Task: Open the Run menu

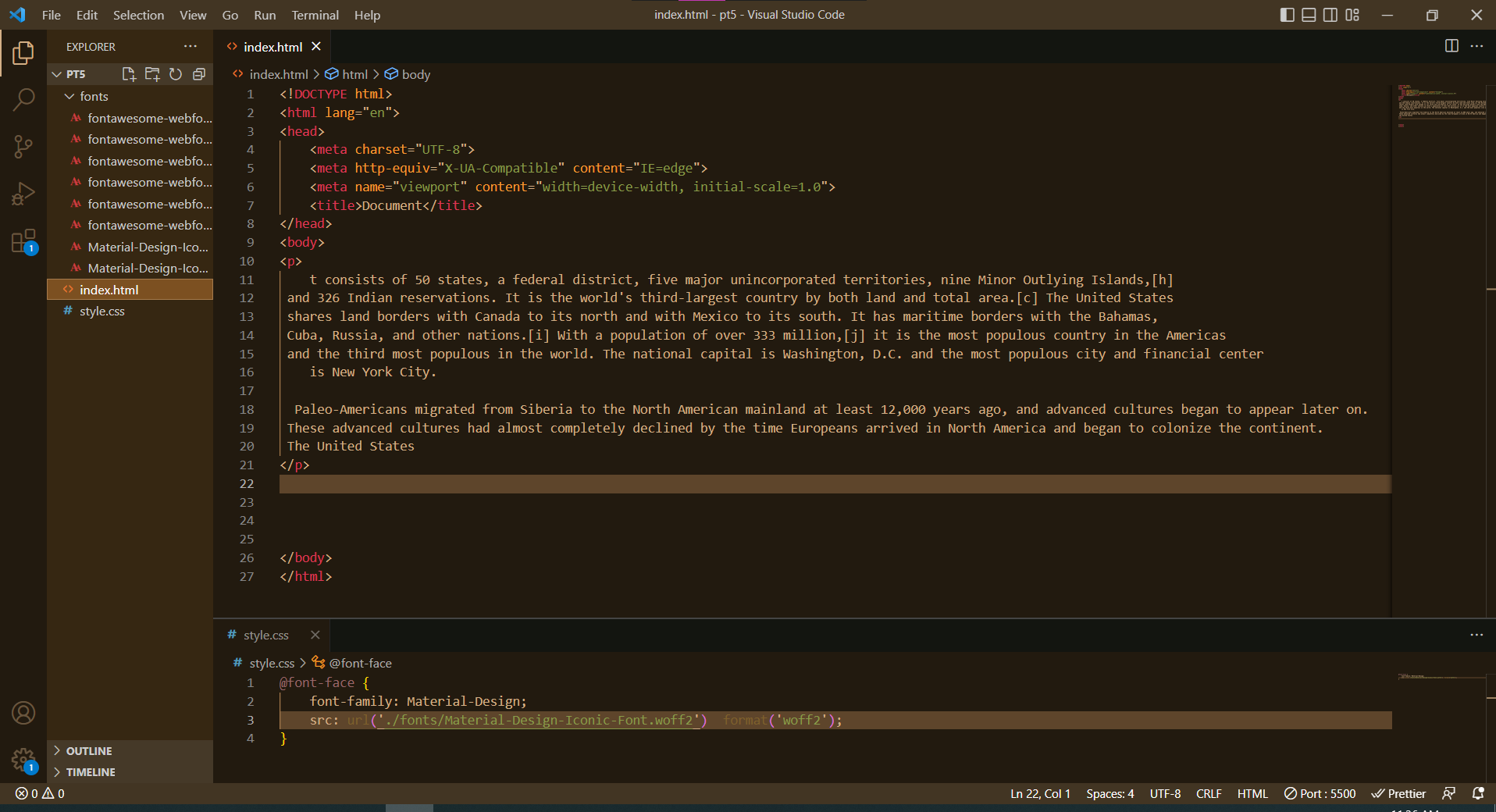Action: point(265,15)
